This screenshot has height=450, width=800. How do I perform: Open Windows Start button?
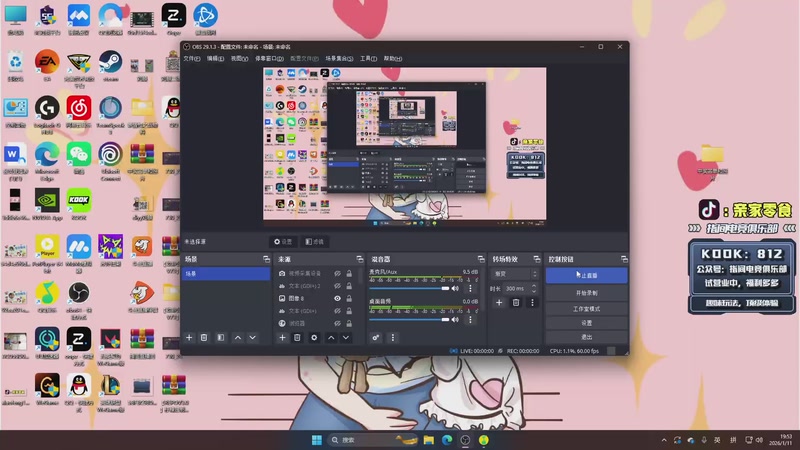pyautogui.click(x=317, y=440)
